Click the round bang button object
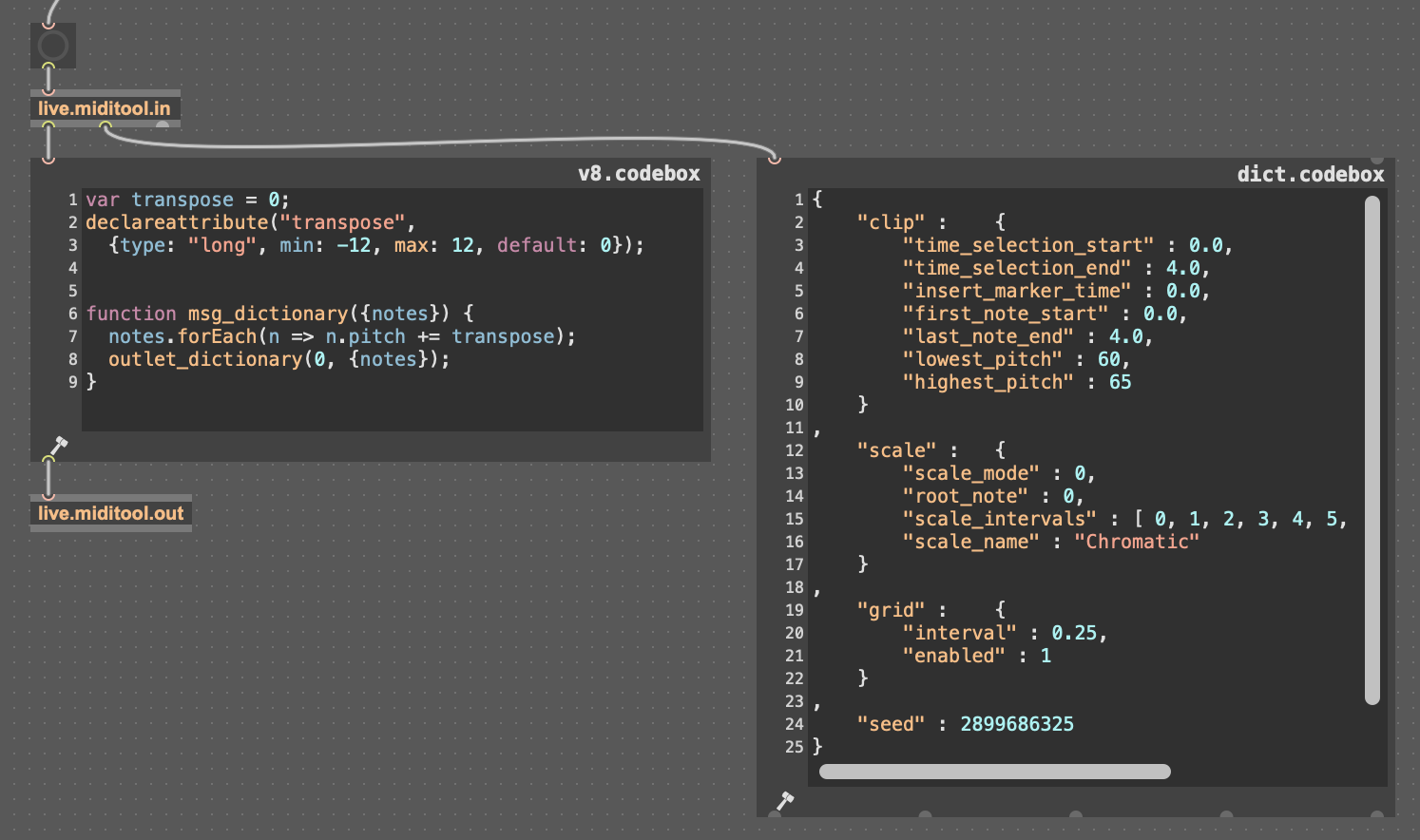Image resolution: width=1420 pixels, height=840 pixels. tap(52, 45)
